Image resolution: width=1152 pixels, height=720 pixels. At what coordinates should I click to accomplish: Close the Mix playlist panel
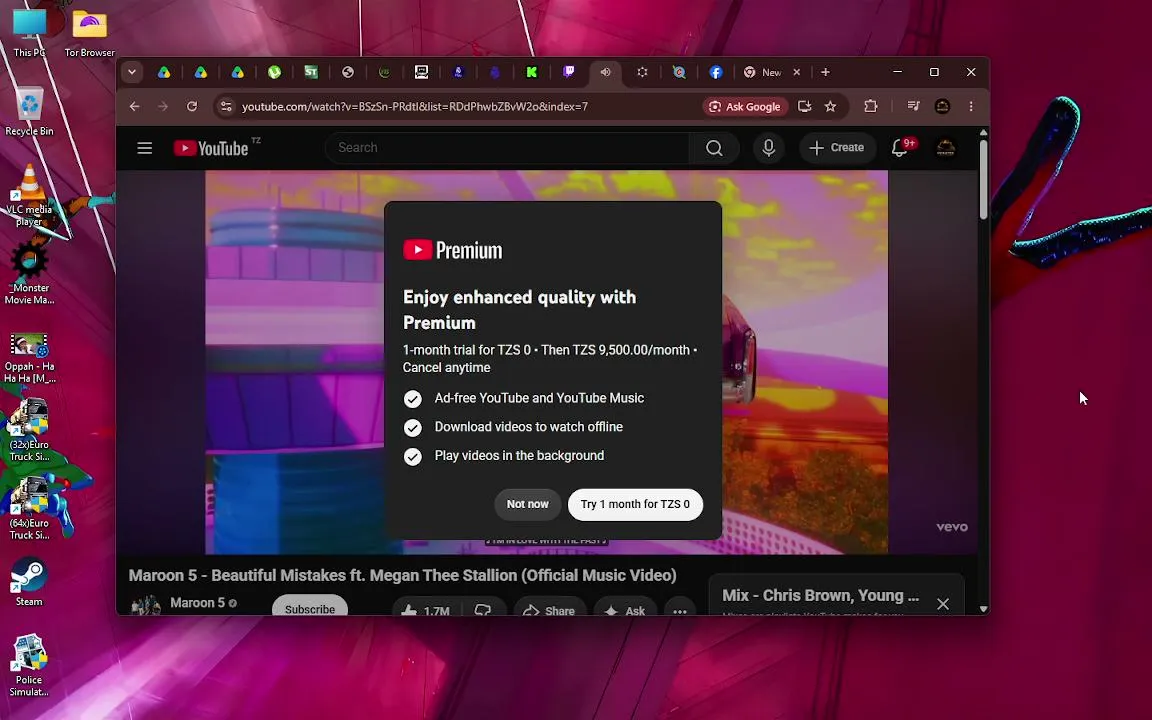(x=943, y=604)
